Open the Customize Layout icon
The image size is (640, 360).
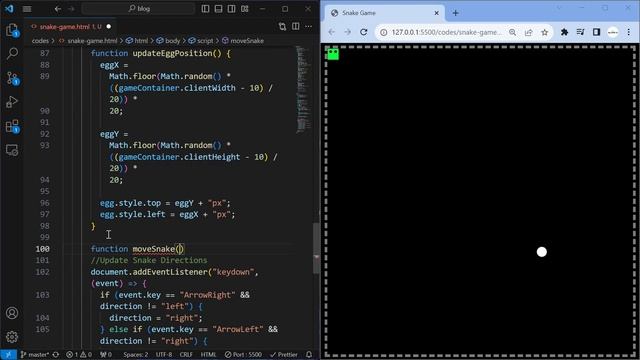(244, 9)
